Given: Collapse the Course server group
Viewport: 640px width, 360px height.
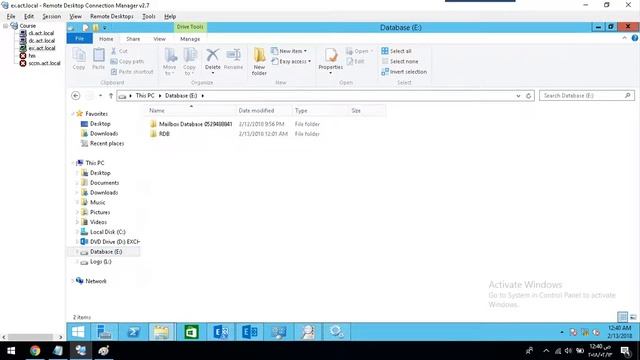Looking at the screenshot, I should click(x=5, y=26).
